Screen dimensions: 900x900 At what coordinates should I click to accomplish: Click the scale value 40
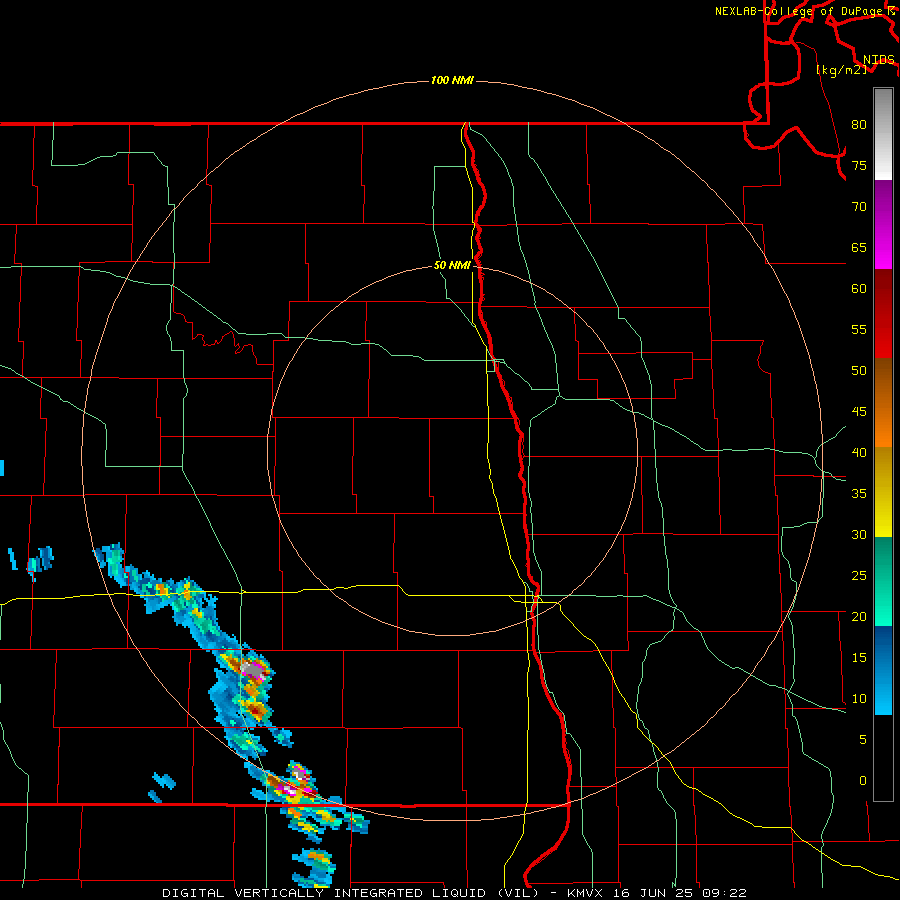tap(859, 453)
